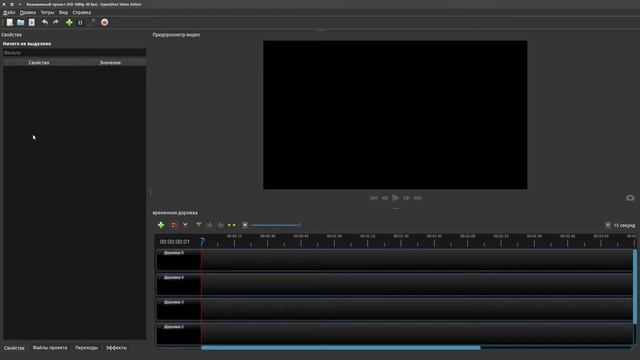Click the 15 секунд zoom label
The height and width of the screenshot is (360, 640).
click(x=624, y=225)
